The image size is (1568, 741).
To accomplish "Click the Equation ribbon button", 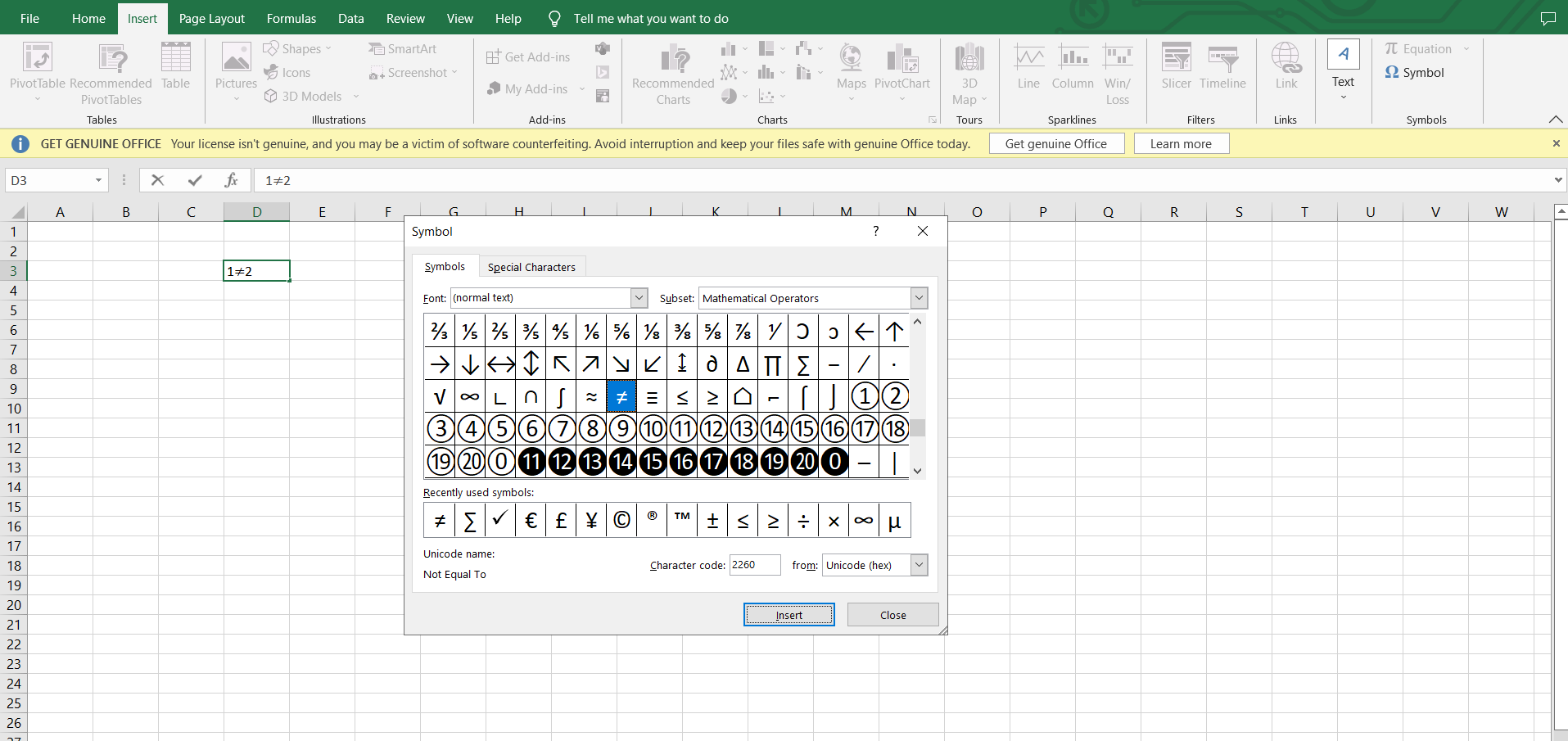I will point(1419,49).
